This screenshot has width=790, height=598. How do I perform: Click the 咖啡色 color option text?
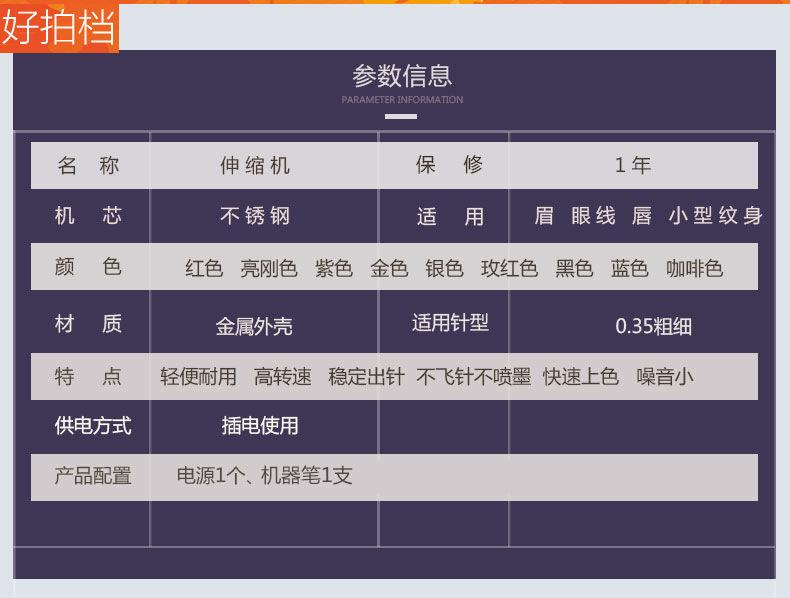pyautogui.click(x=694, y=268)
